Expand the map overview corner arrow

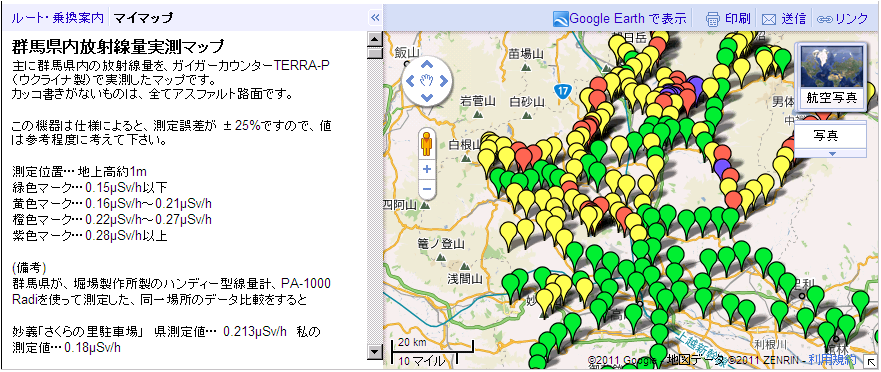click(870, 361)
